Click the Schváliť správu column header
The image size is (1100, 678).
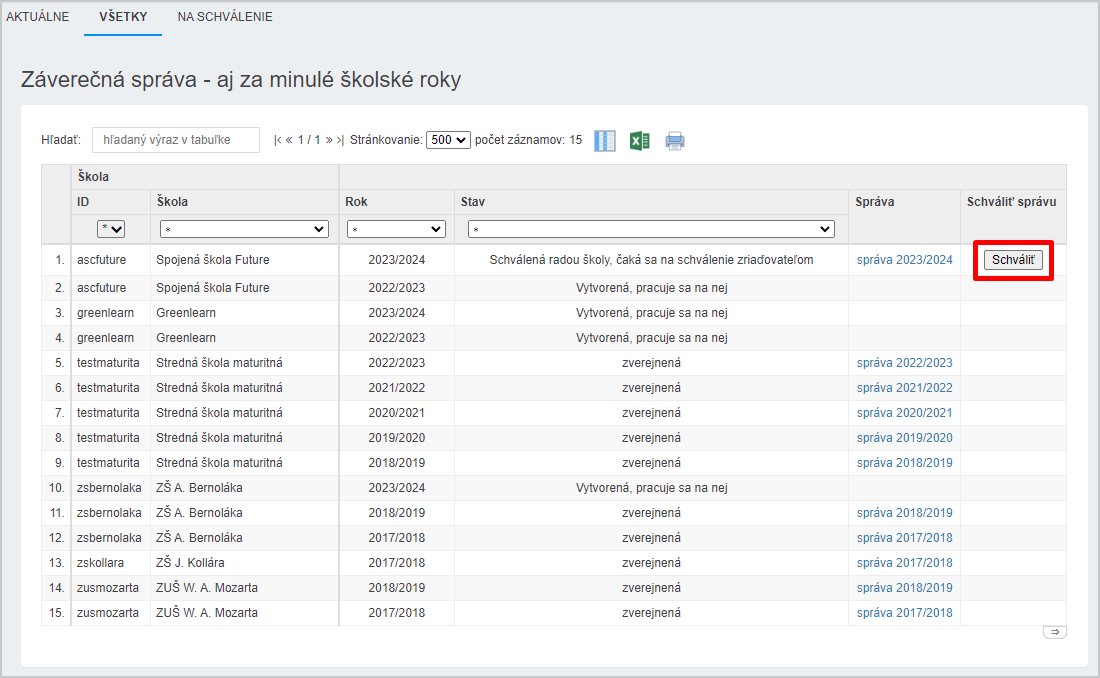[x=1012, y=202]
